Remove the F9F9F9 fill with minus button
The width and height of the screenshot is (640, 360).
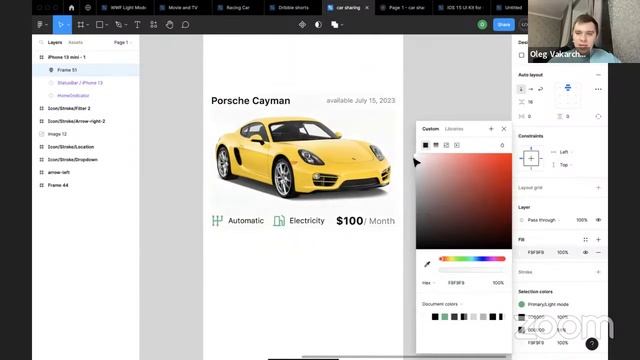[x=598, y=253]
